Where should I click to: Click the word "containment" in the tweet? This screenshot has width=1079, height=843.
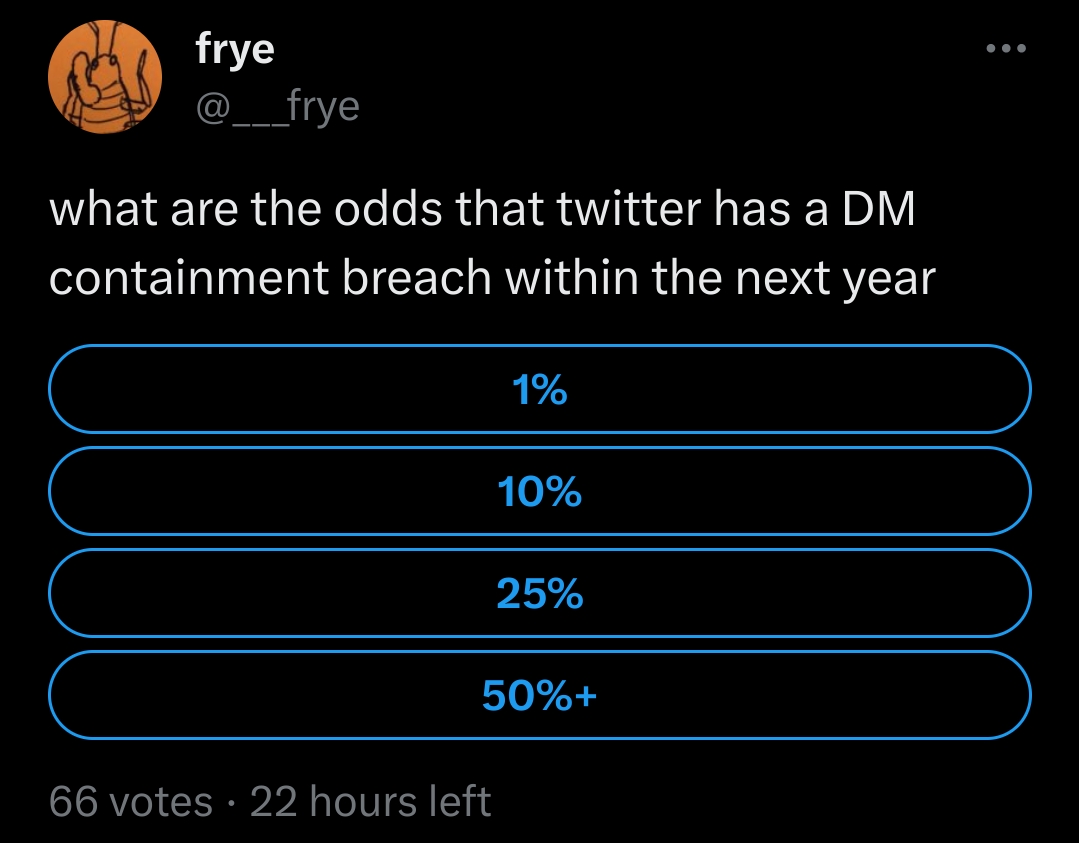click(189, 280)
